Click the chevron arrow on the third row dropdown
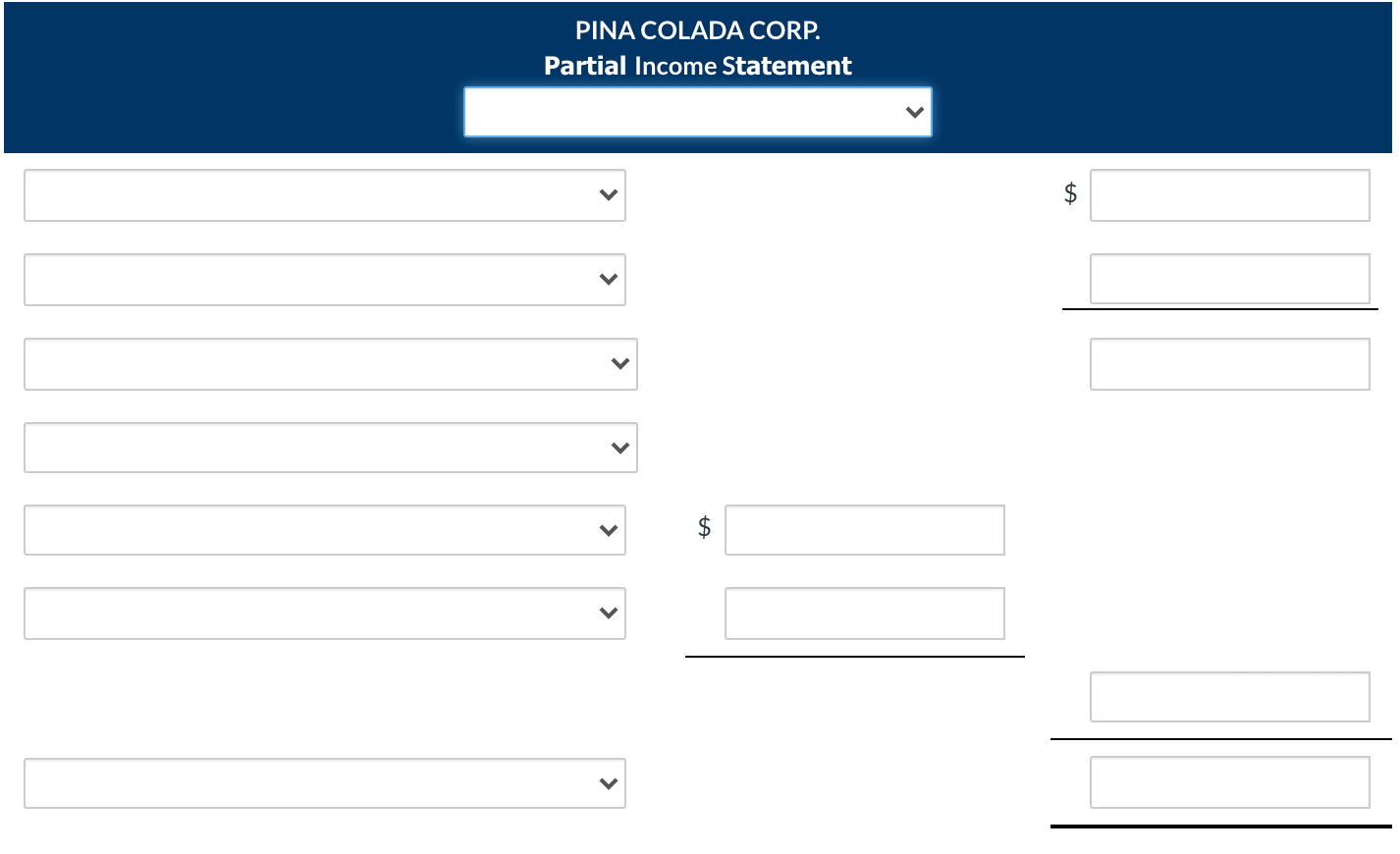This screenshot has width=1400, height=854. tap(620, 364)
